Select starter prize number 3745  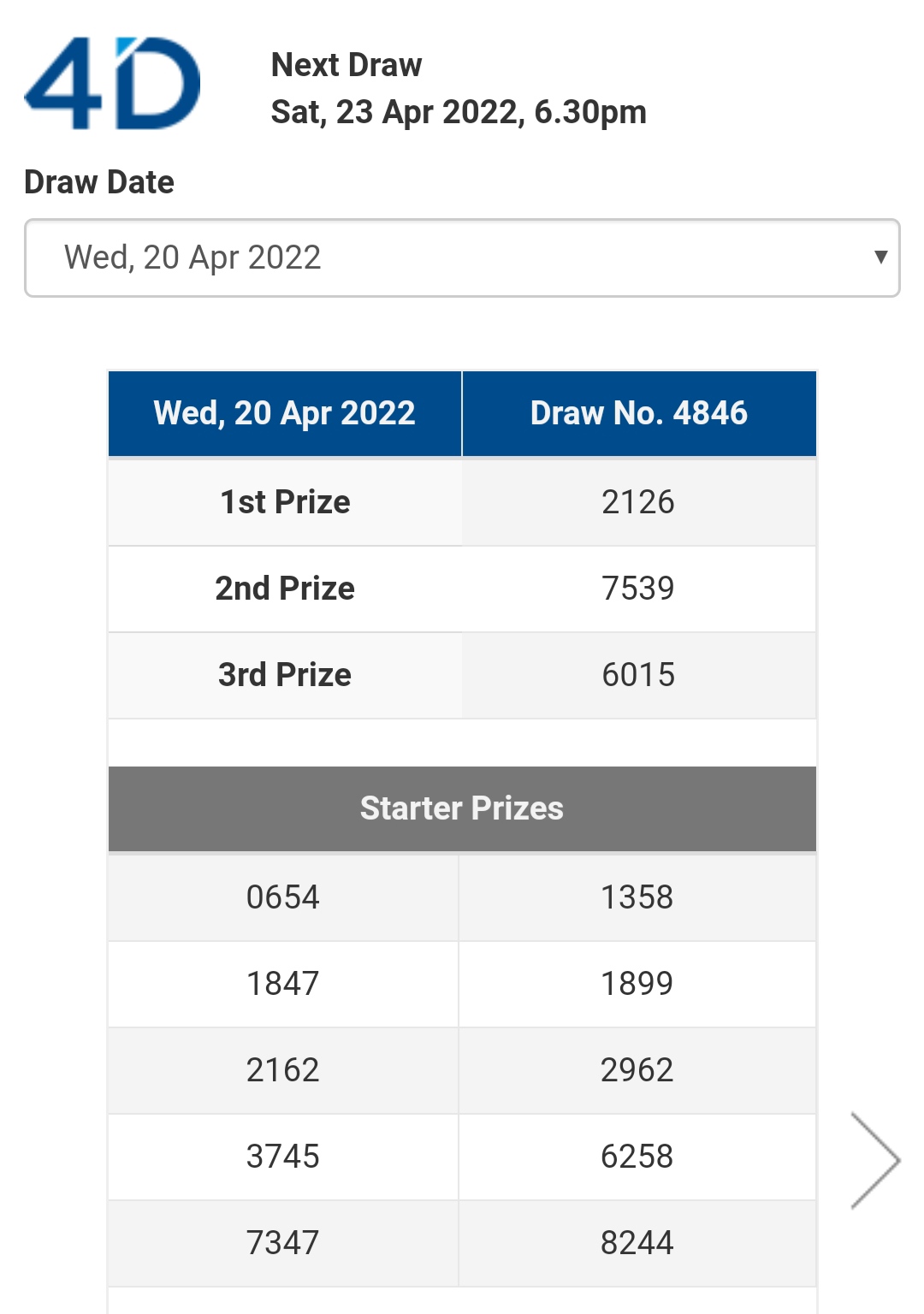click(283, 1157)
